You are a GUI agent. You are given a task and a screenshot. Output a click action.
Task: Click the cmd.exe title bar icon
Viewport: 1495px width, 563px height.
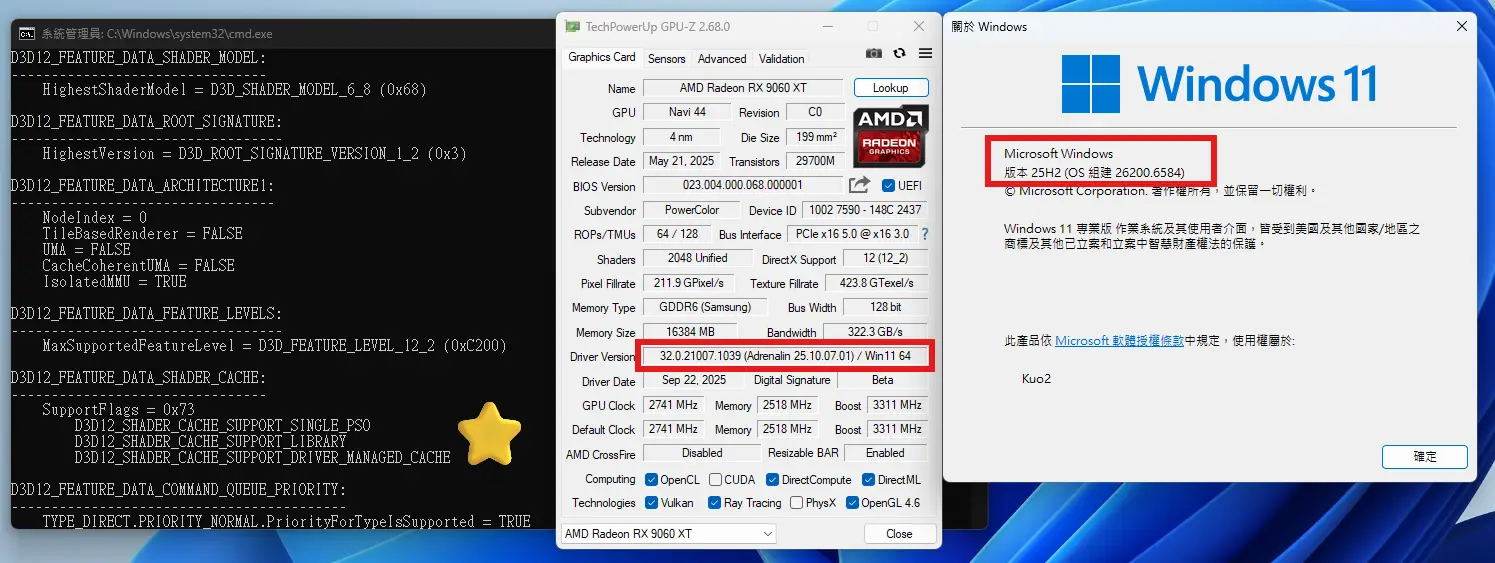point(28,33)
